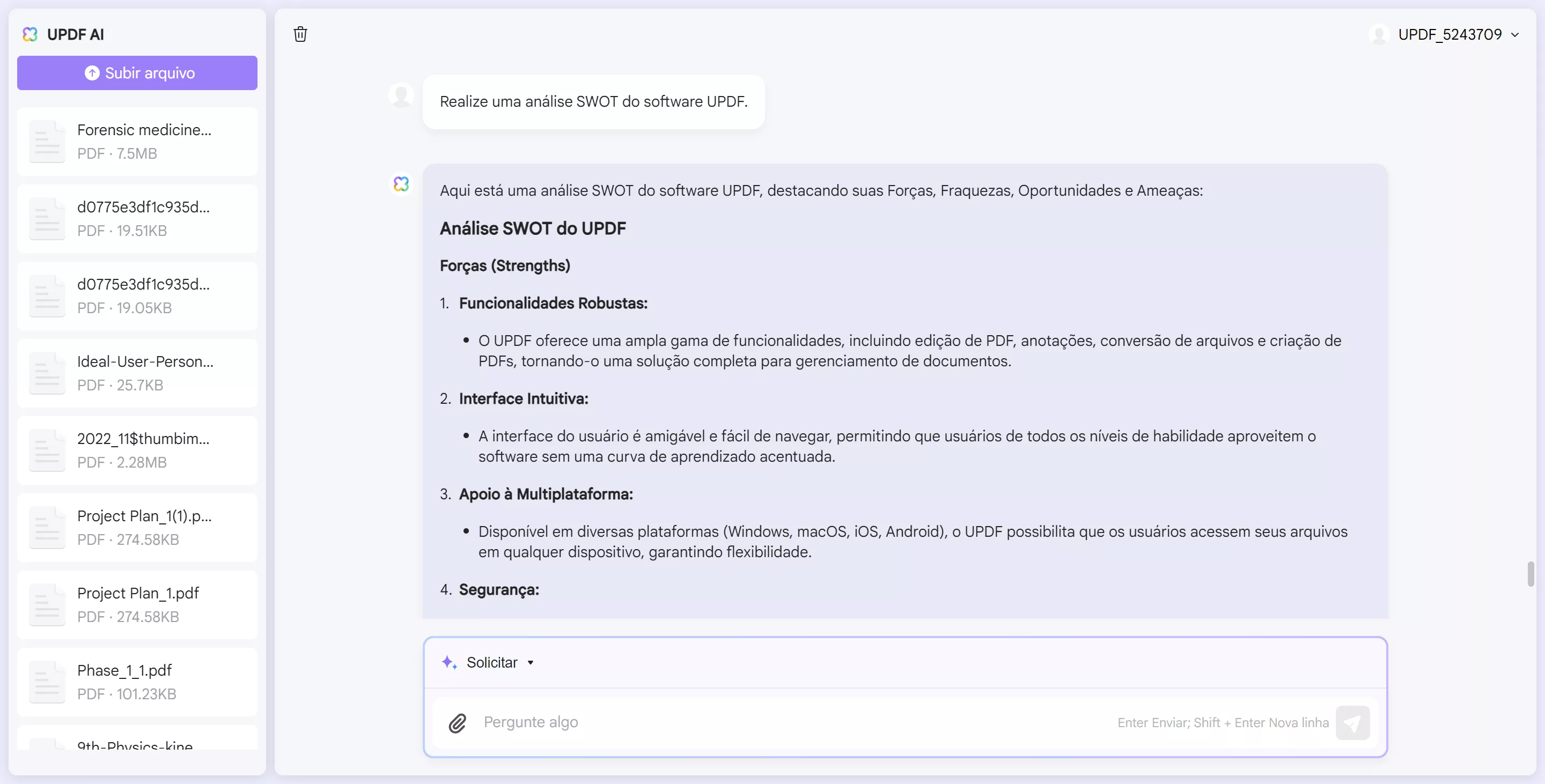This screenshot has width=1545, height=784.
Task: Click the Ideal-User-Person file icon
Action: click(47, 373)
